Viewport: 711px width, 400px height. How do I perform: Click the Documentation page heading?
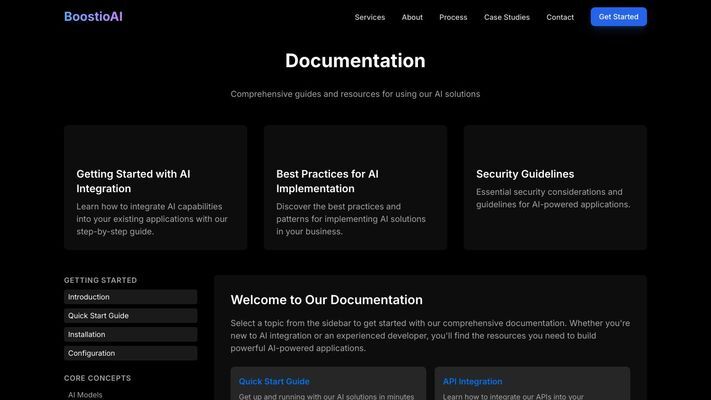pos(355,61)
